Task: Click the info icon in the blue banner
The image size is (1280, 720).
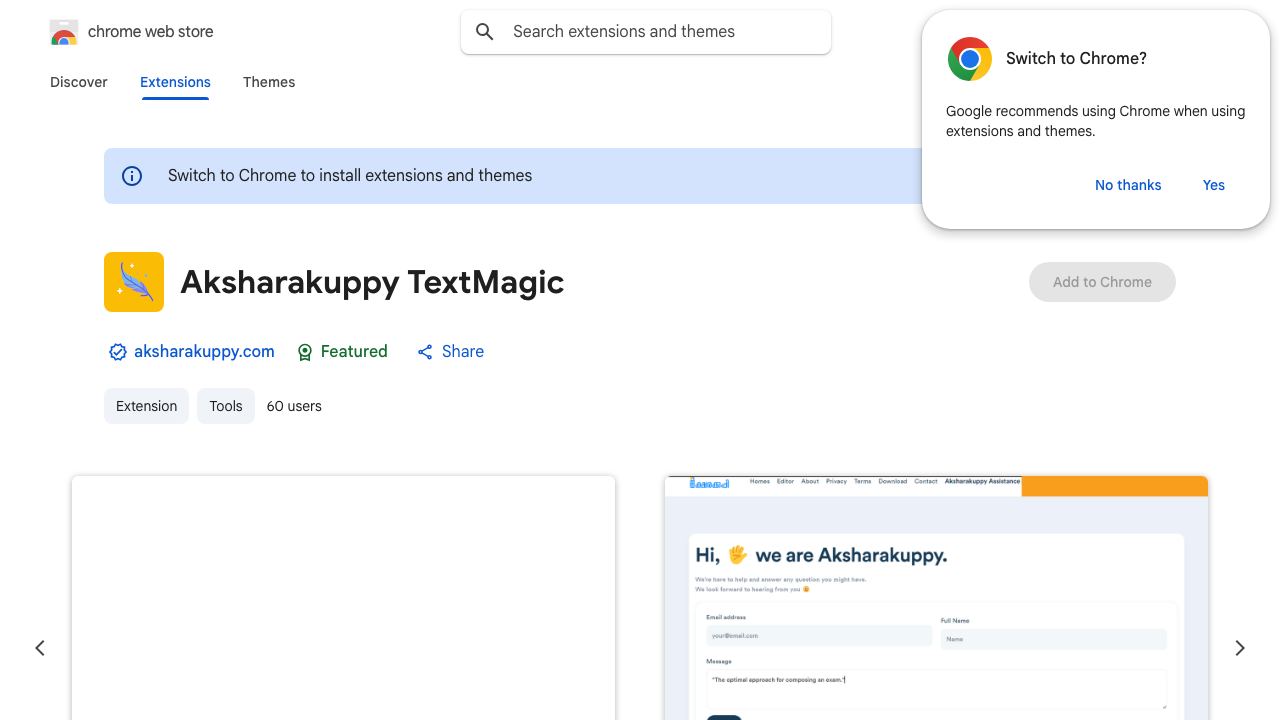Action: (x=132, y=176)
